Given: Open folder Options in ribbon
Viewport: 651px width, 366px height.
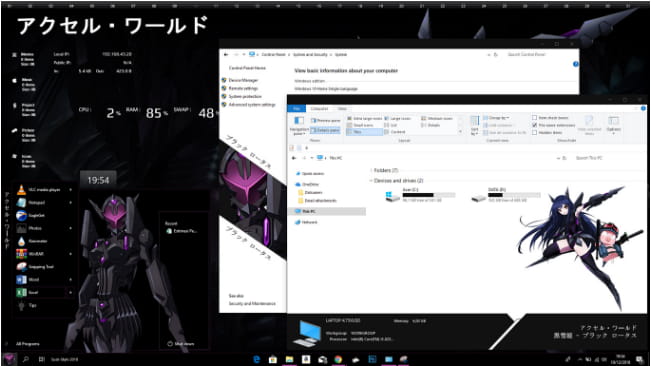Looking at the screenshot, I should point(613,125).
